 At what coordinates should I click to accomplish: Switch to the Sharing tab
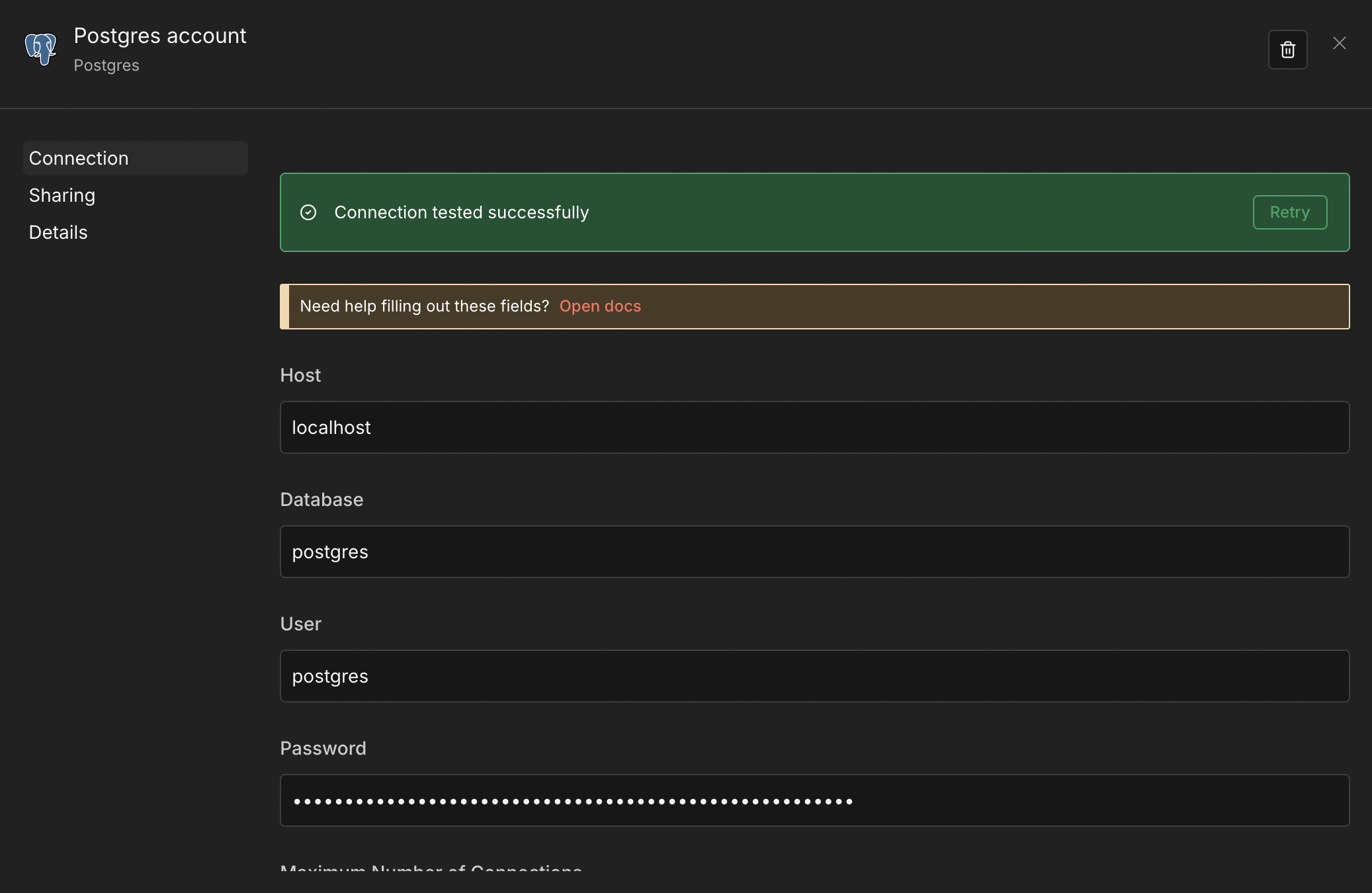point(62,195)
